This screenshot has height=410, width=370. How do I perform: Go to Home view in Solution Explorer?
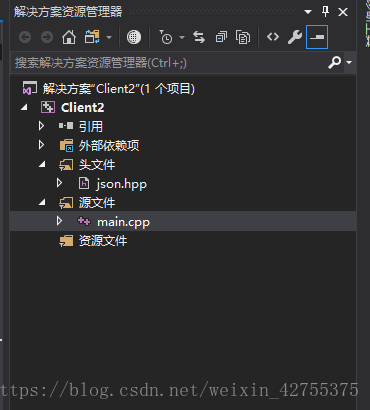[69, 37]
